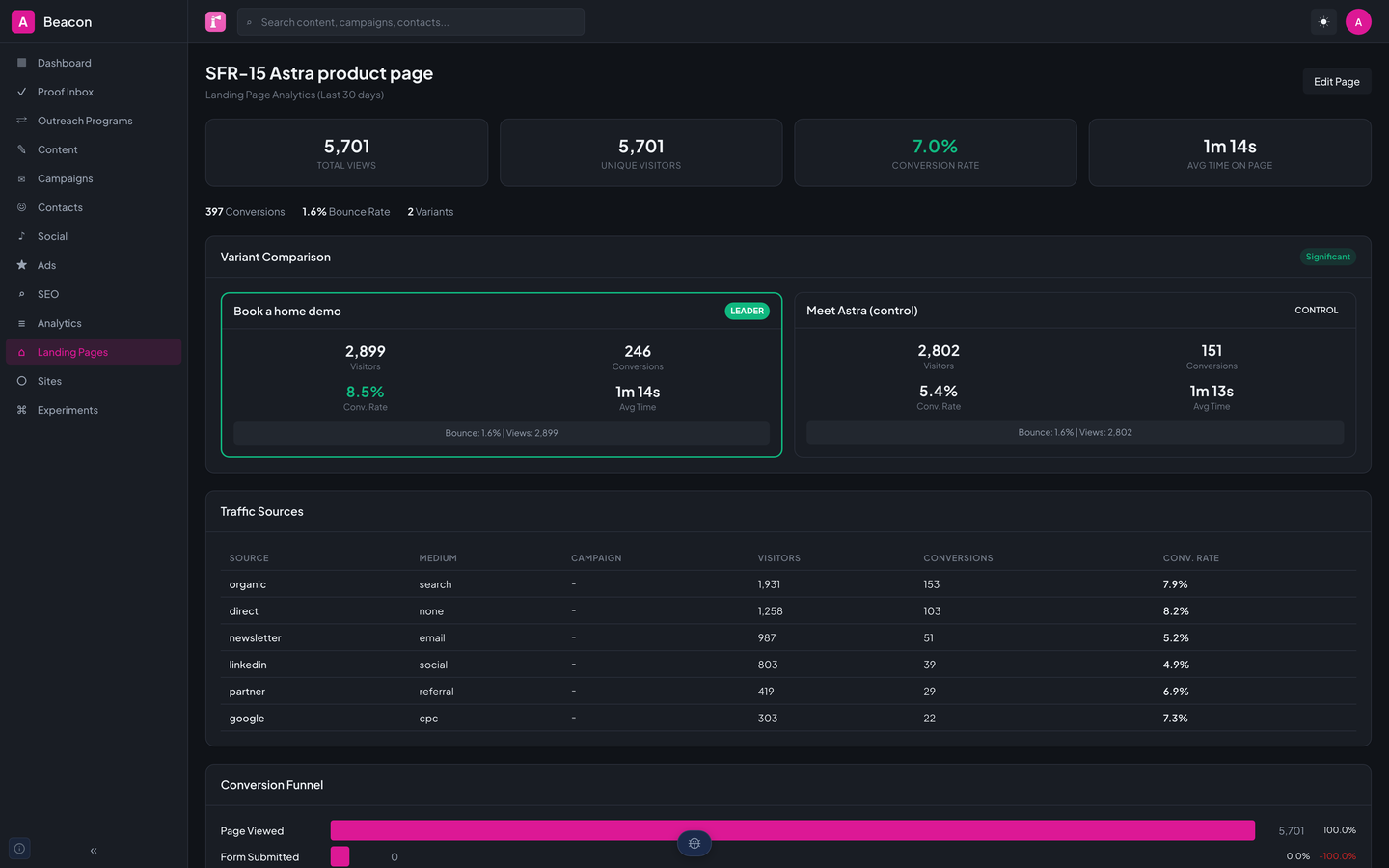Click the "397 Conversions" summary text
Image resolution: width=1389 pixels, height=868 pixels.
245,212
